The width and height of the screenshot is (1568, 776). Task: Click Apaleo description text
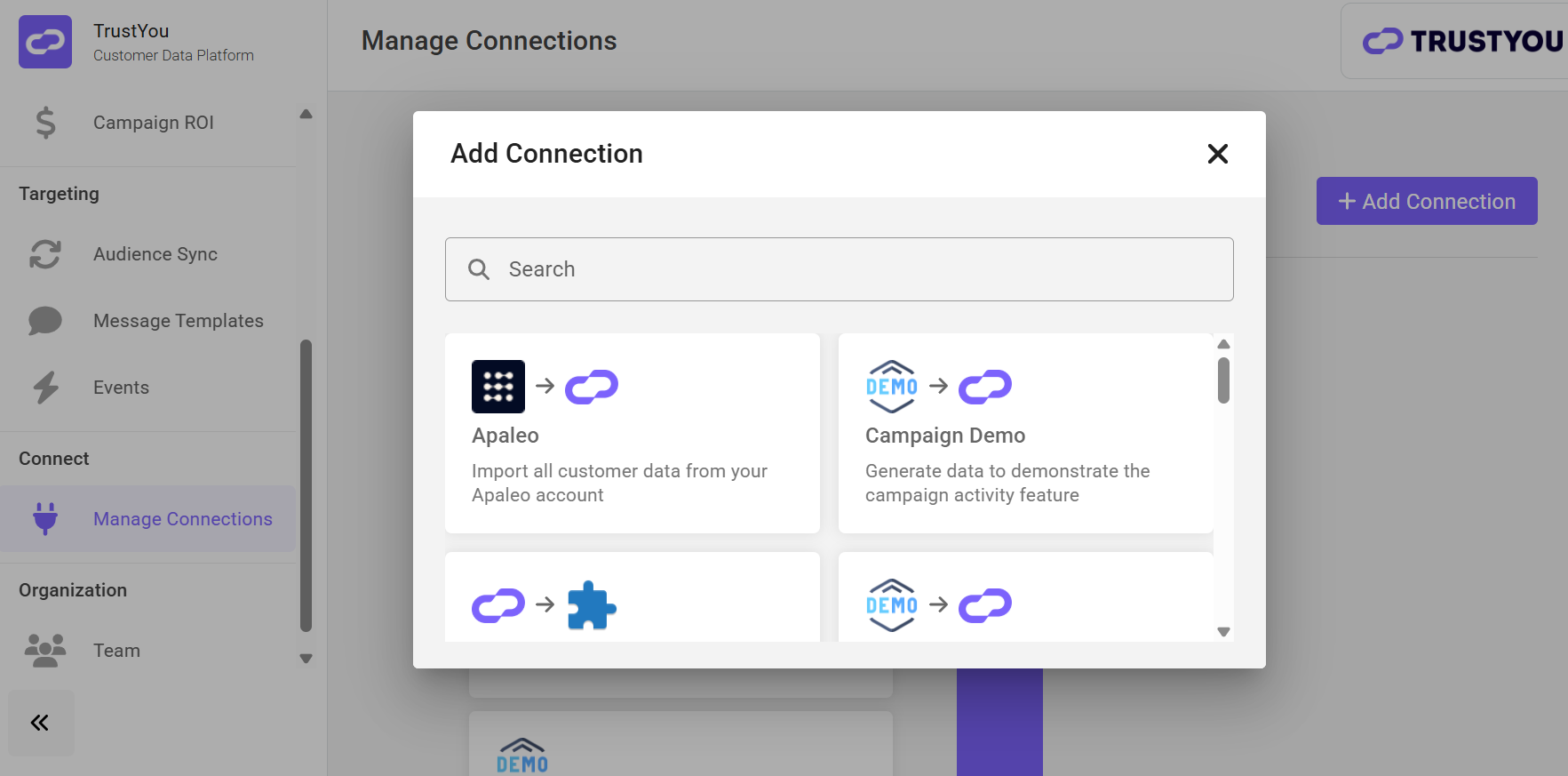[619, 483]
